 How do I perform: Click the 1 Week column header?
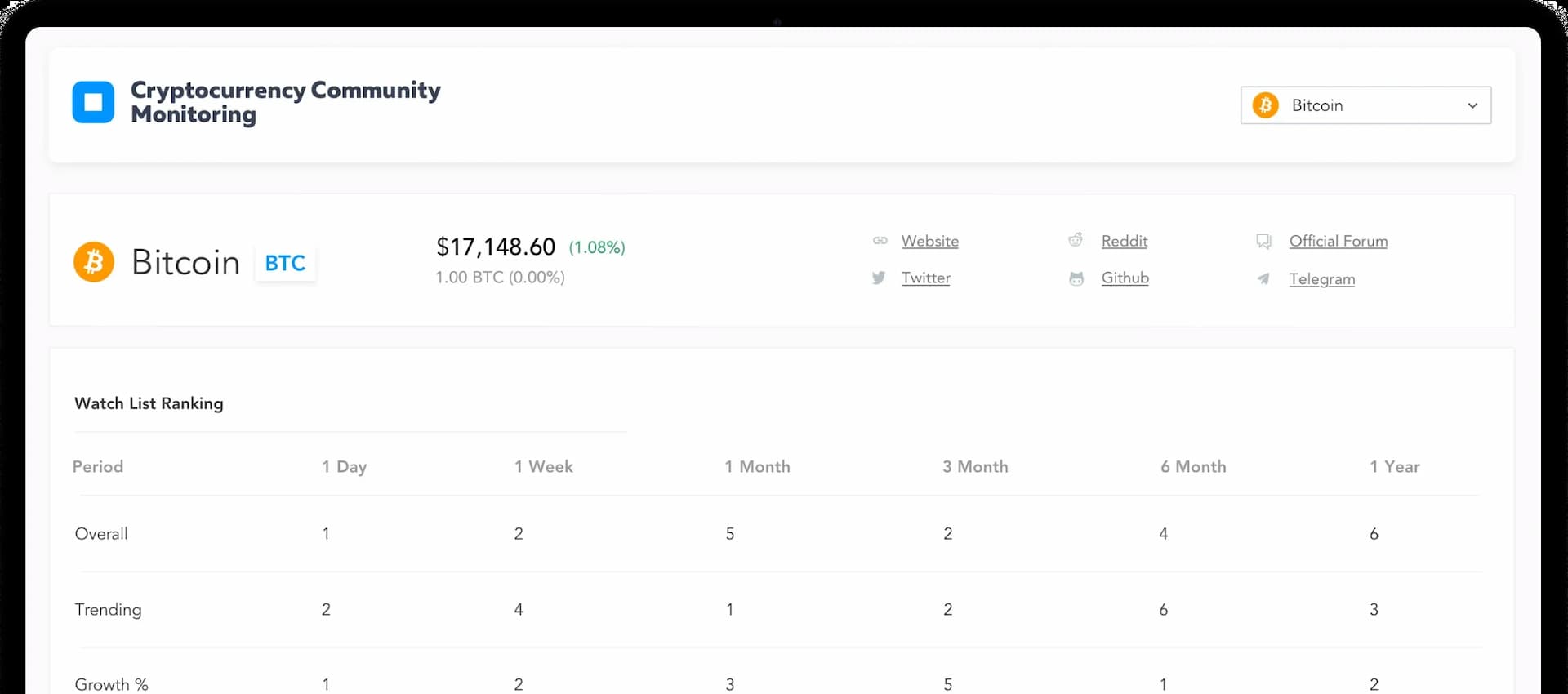543,466
